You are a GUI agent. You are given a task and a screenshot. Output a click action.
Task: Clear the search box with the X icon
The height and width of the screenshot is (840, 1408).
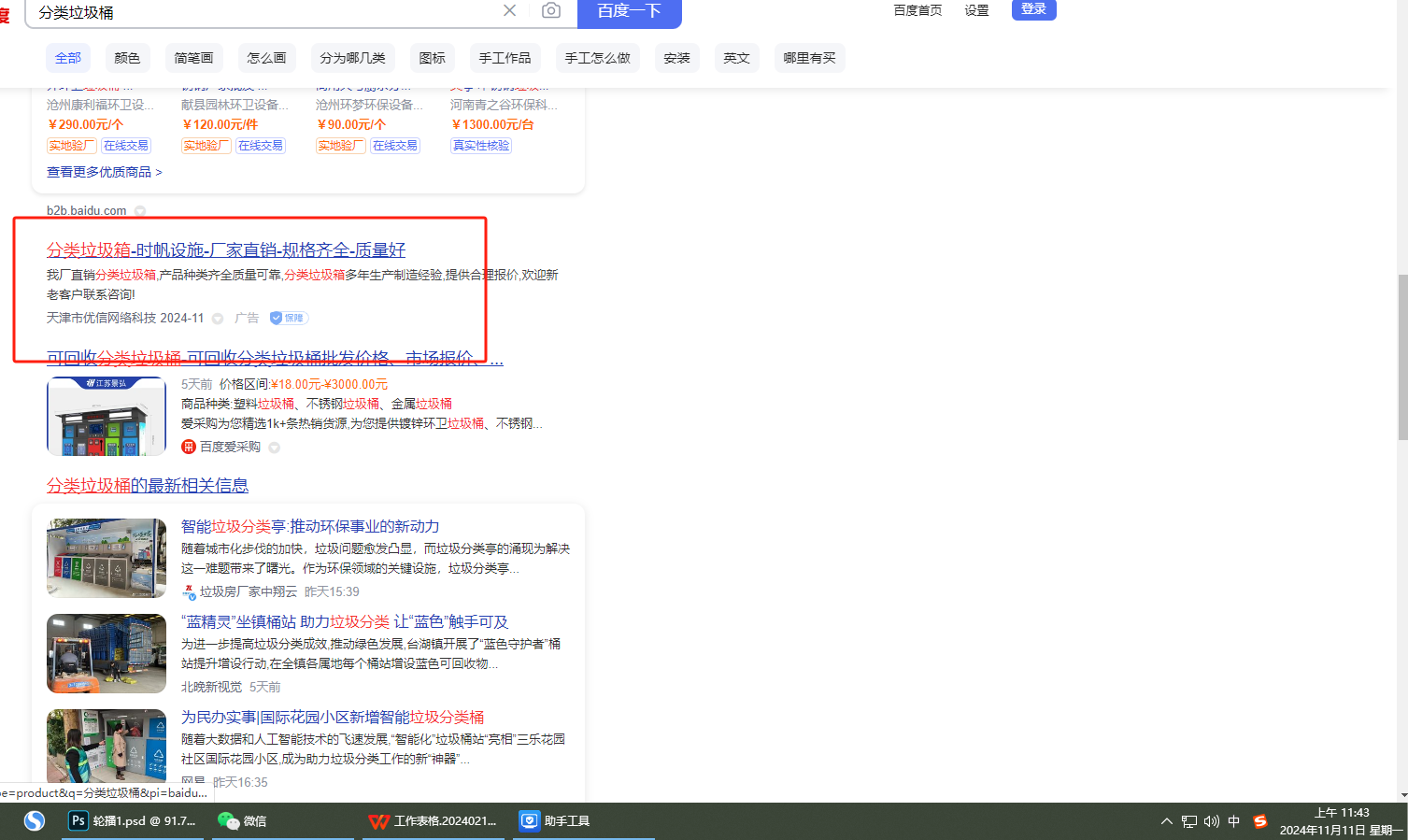click(x=509, y=10)
